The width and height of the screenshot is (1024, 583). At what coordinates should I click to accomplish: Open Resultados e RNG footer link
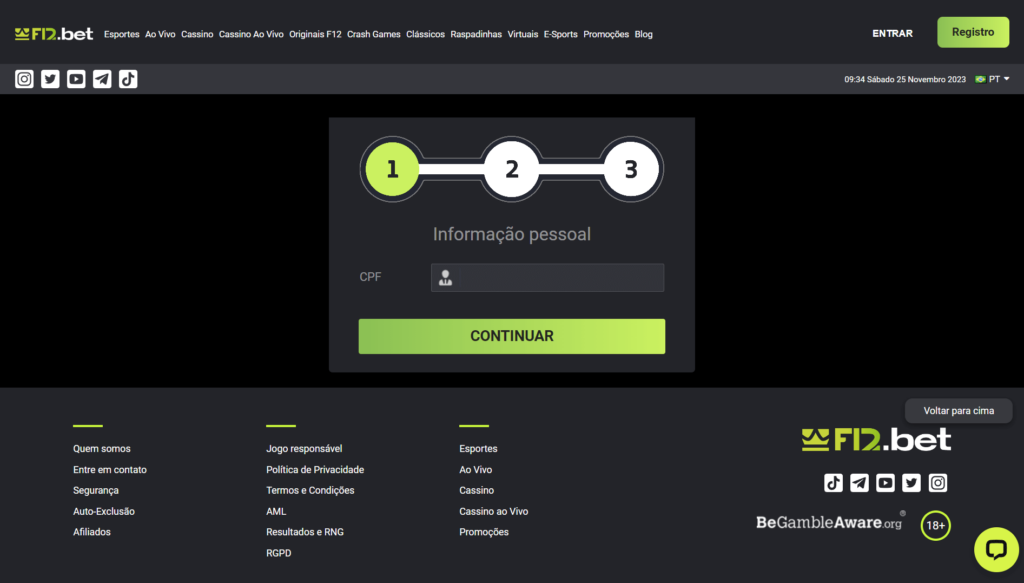coord(305,532)
